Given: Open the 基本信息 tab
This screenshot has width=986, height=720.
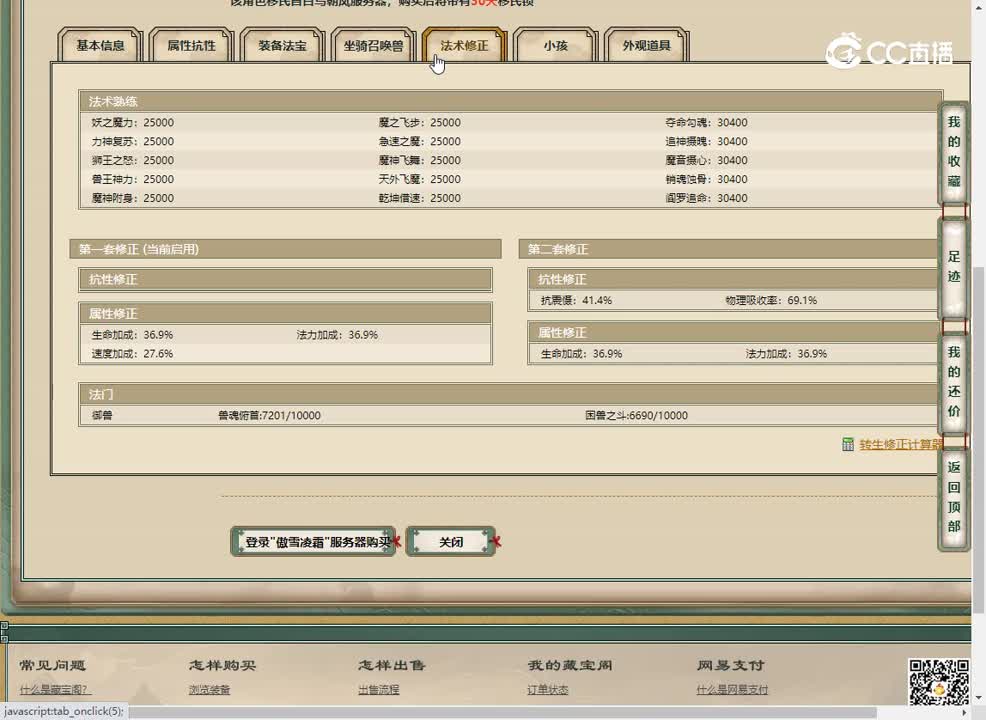Looking at the screenshot, I should point(100,46).
